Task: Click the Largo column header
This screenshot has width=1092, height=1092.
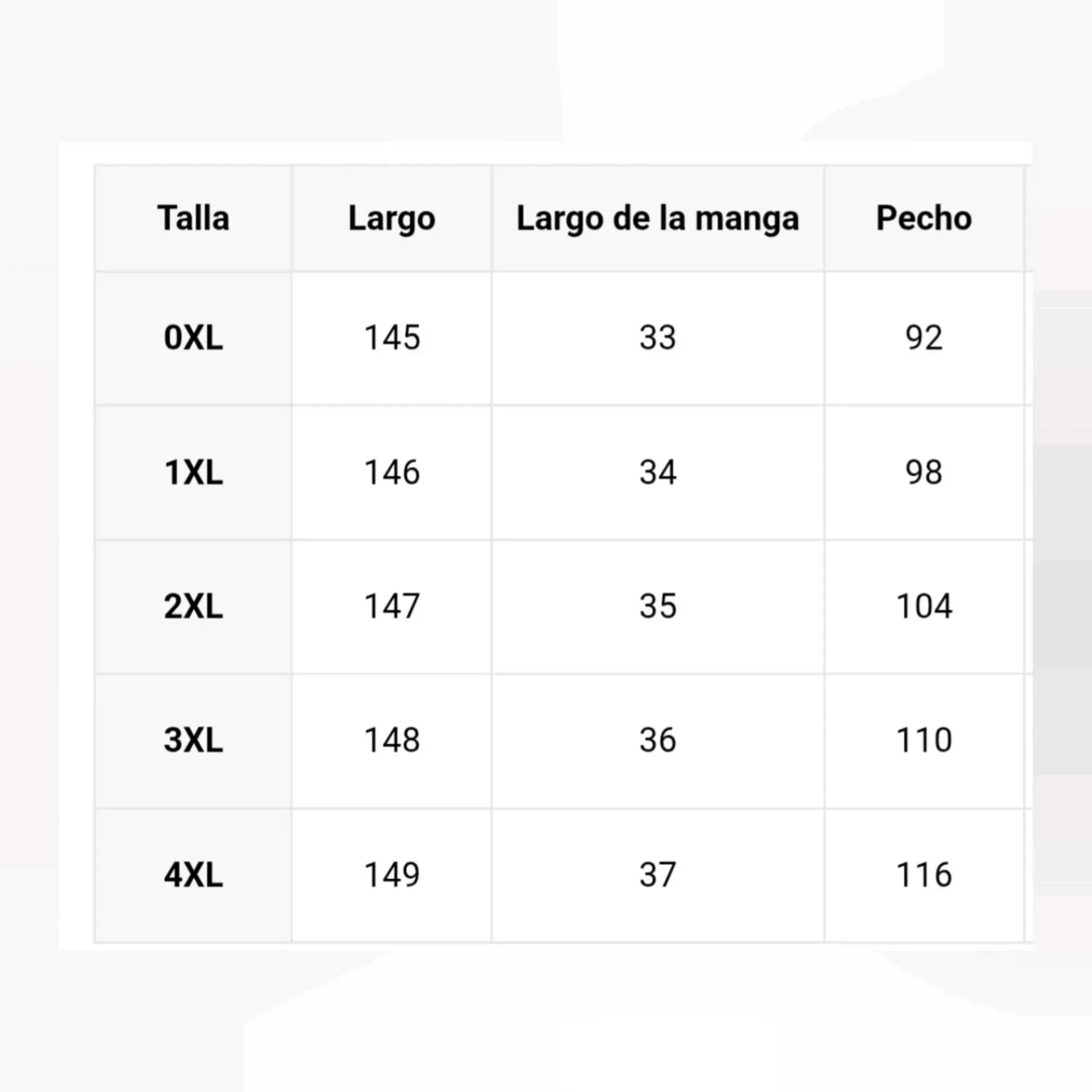Action: pyautogui.click(x=392, y=219)
